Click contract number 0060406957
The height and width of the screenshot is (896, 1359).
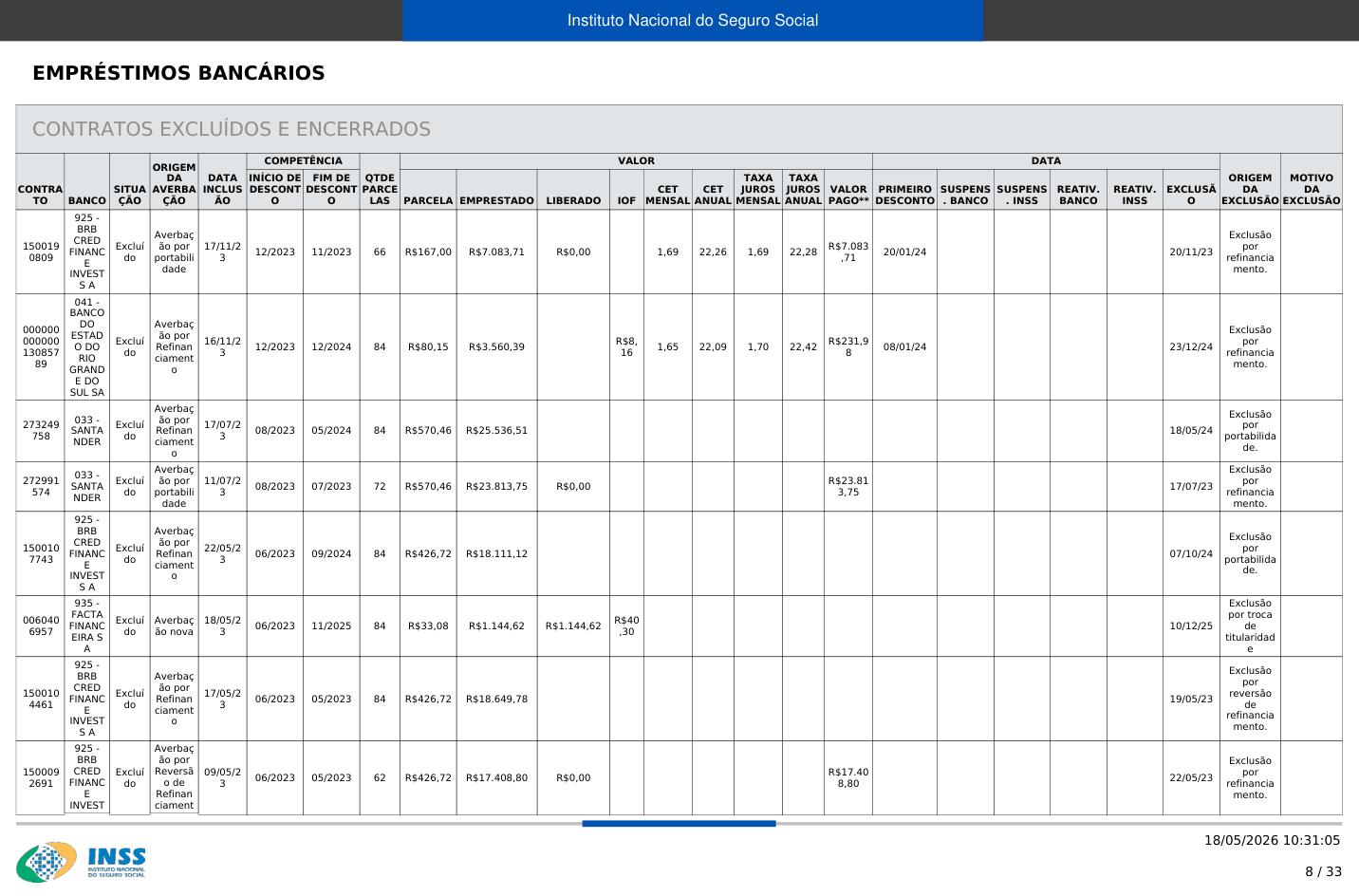(x=41, y=625)
